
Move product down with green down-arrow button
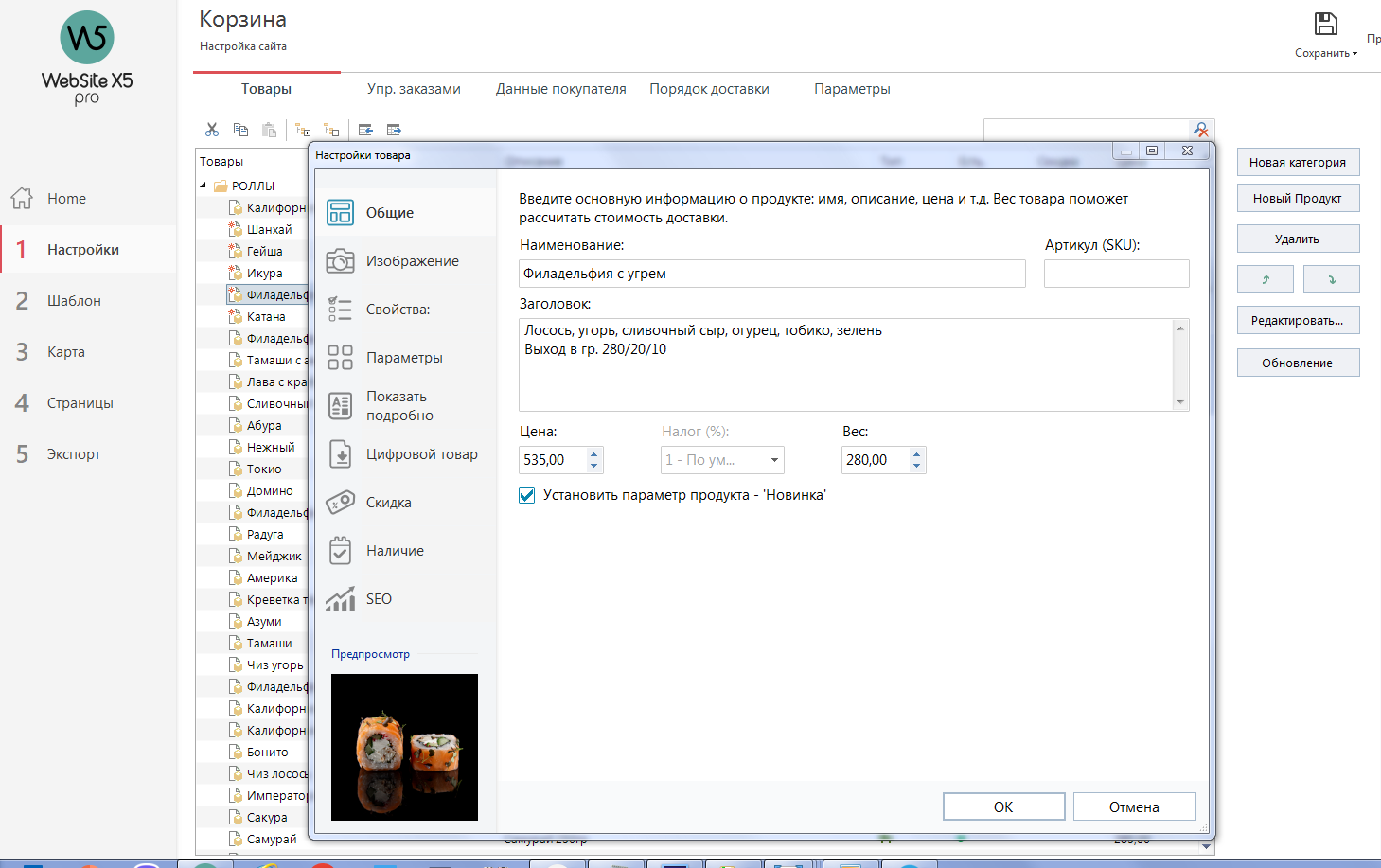pos(1332,279)
